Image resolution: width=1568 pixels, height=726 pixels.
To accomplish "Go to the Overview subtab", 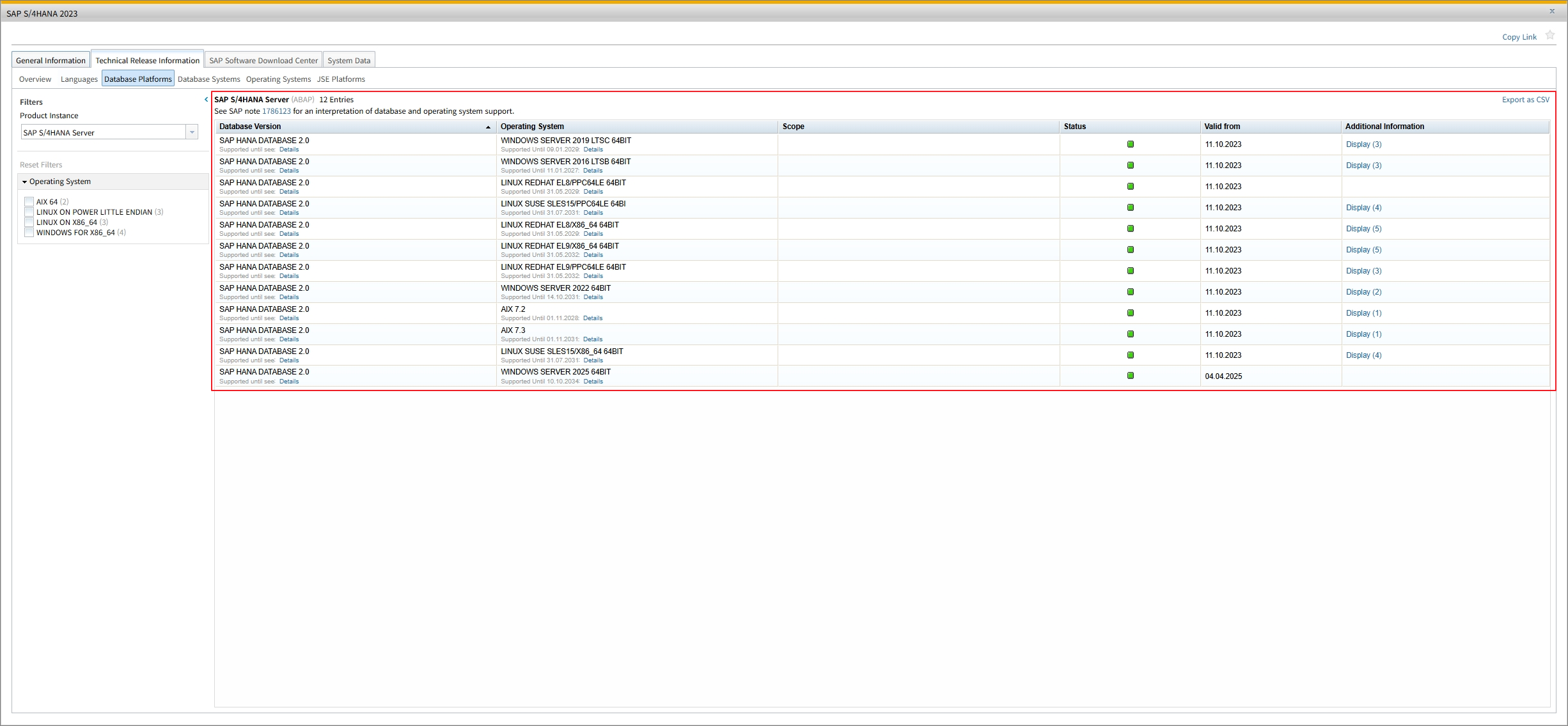I will coord(35,79).
